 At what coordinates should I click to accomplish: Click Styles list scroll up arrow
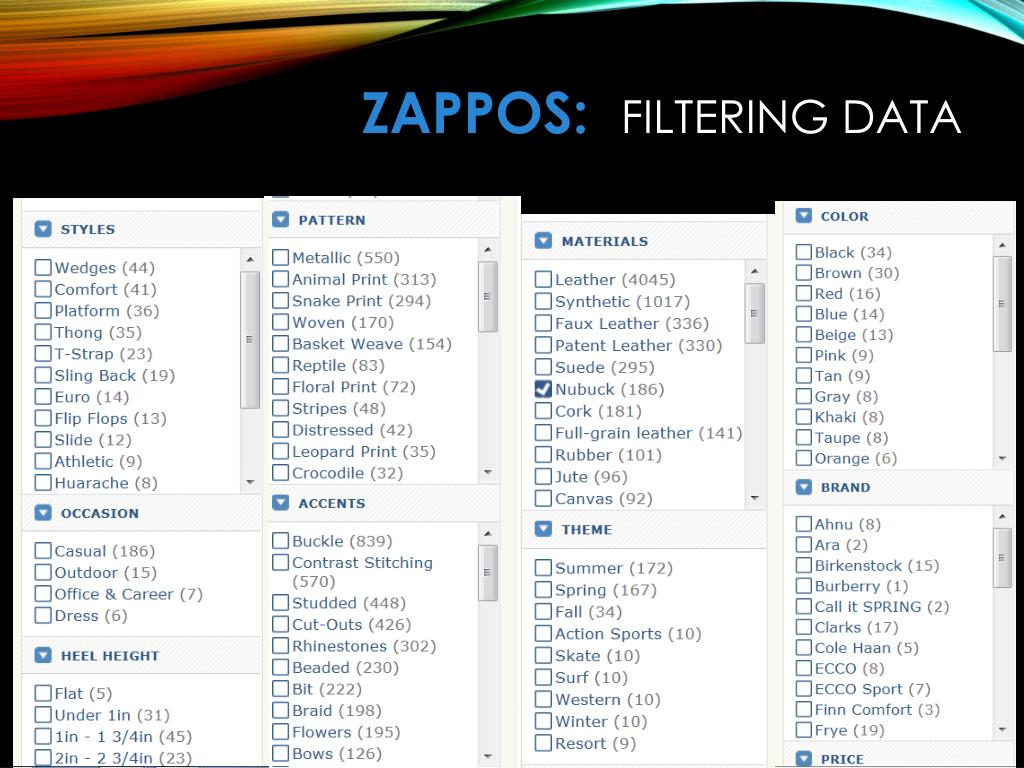tap(250, 260)
